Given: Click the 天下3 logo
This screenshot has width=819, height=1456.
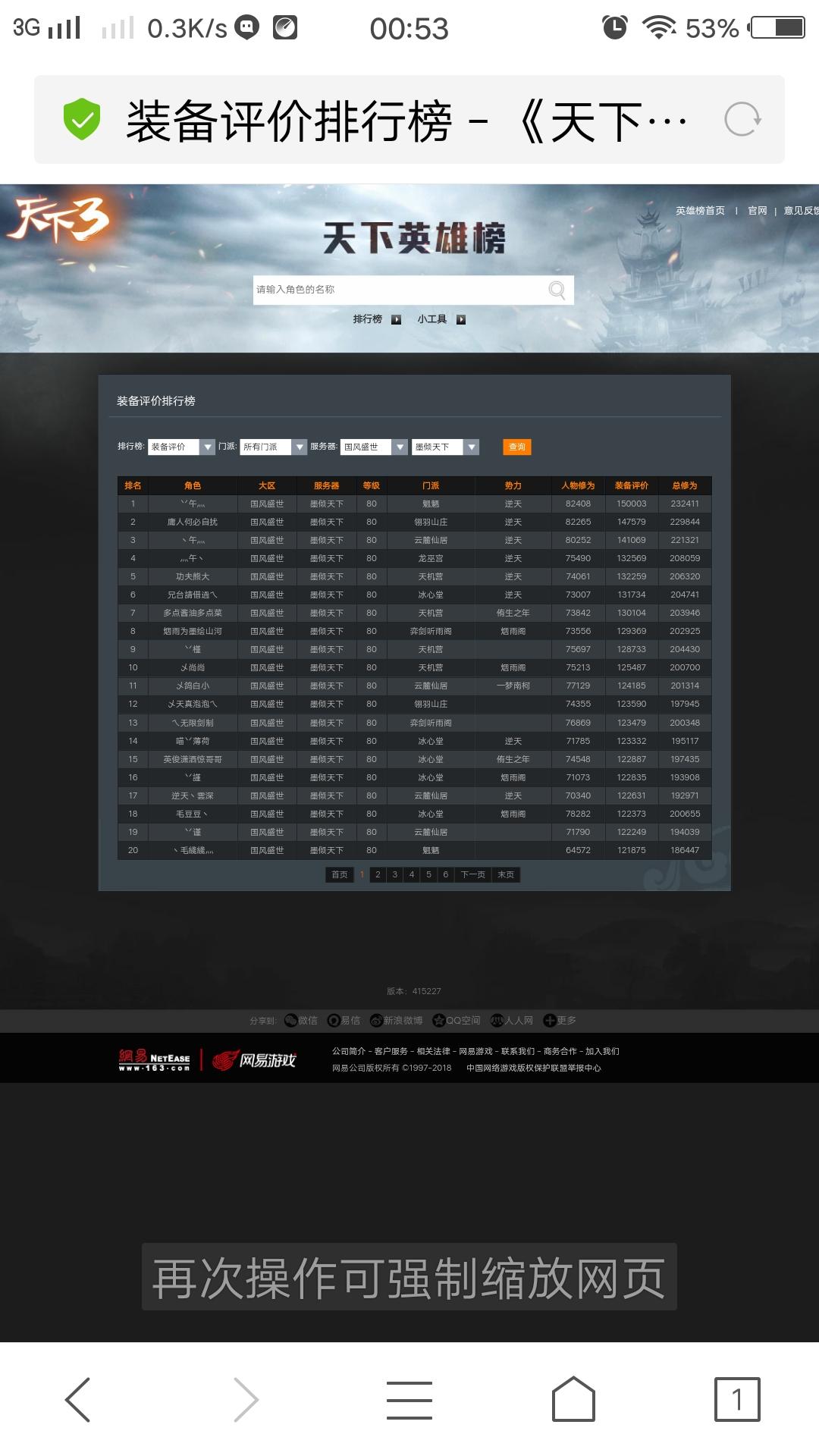Looking at the screenshot, I should coord(61,221).
